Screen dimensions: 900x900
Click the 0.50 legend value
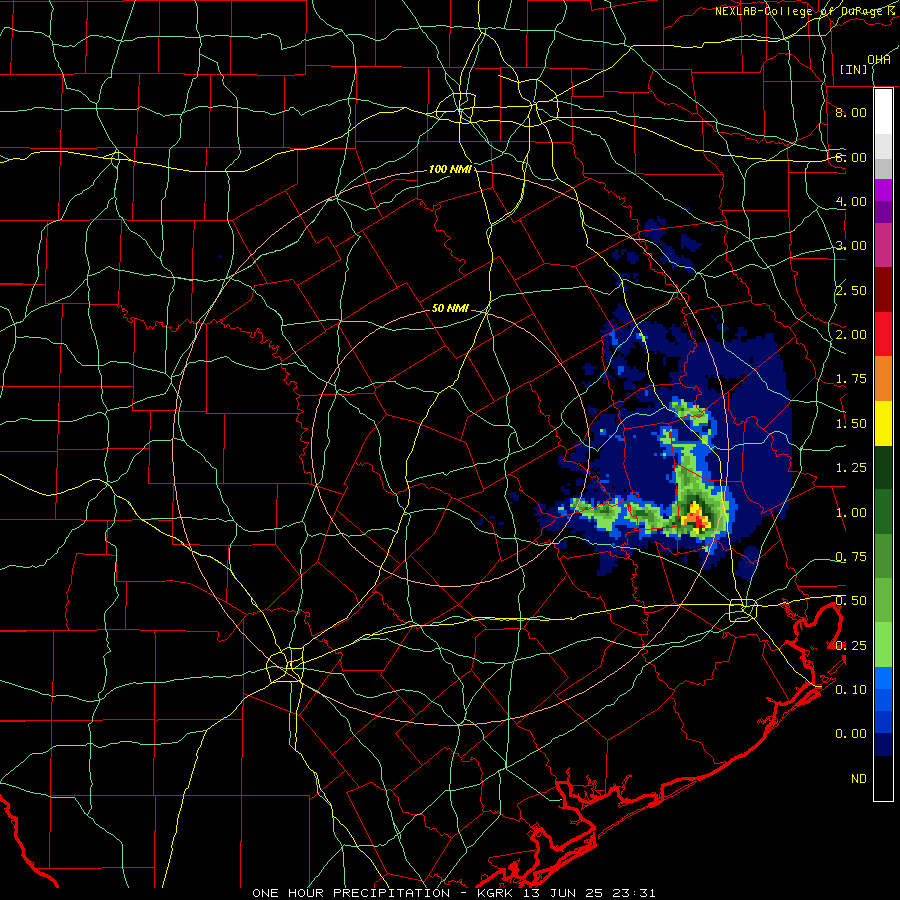point(851,601)
